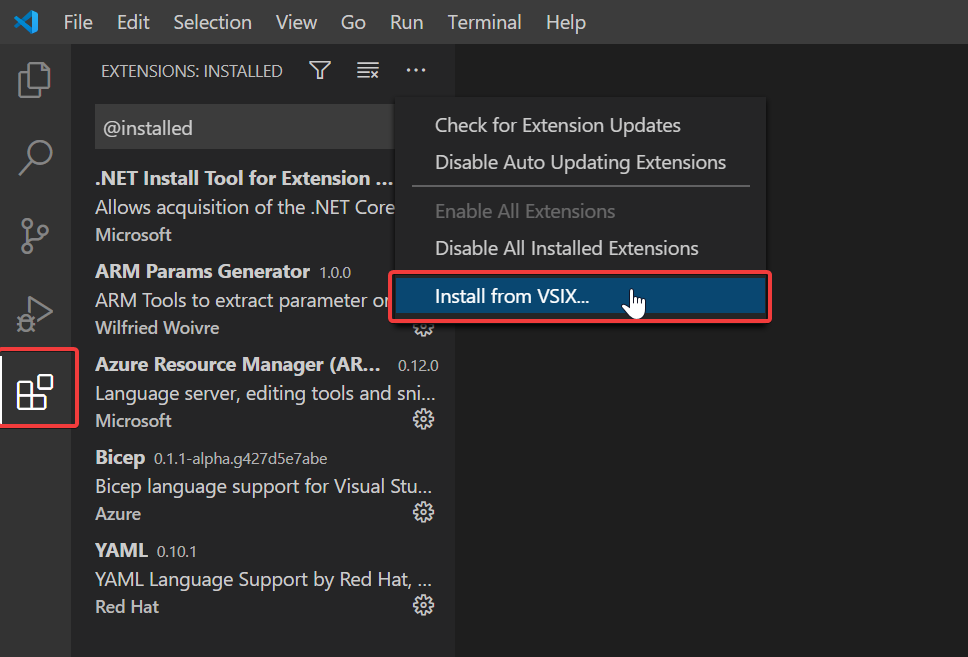Click the Visual Studio Code logo icon
This screenshot has height=657, width=968.
pyautogui.click(x=26, y=22)
